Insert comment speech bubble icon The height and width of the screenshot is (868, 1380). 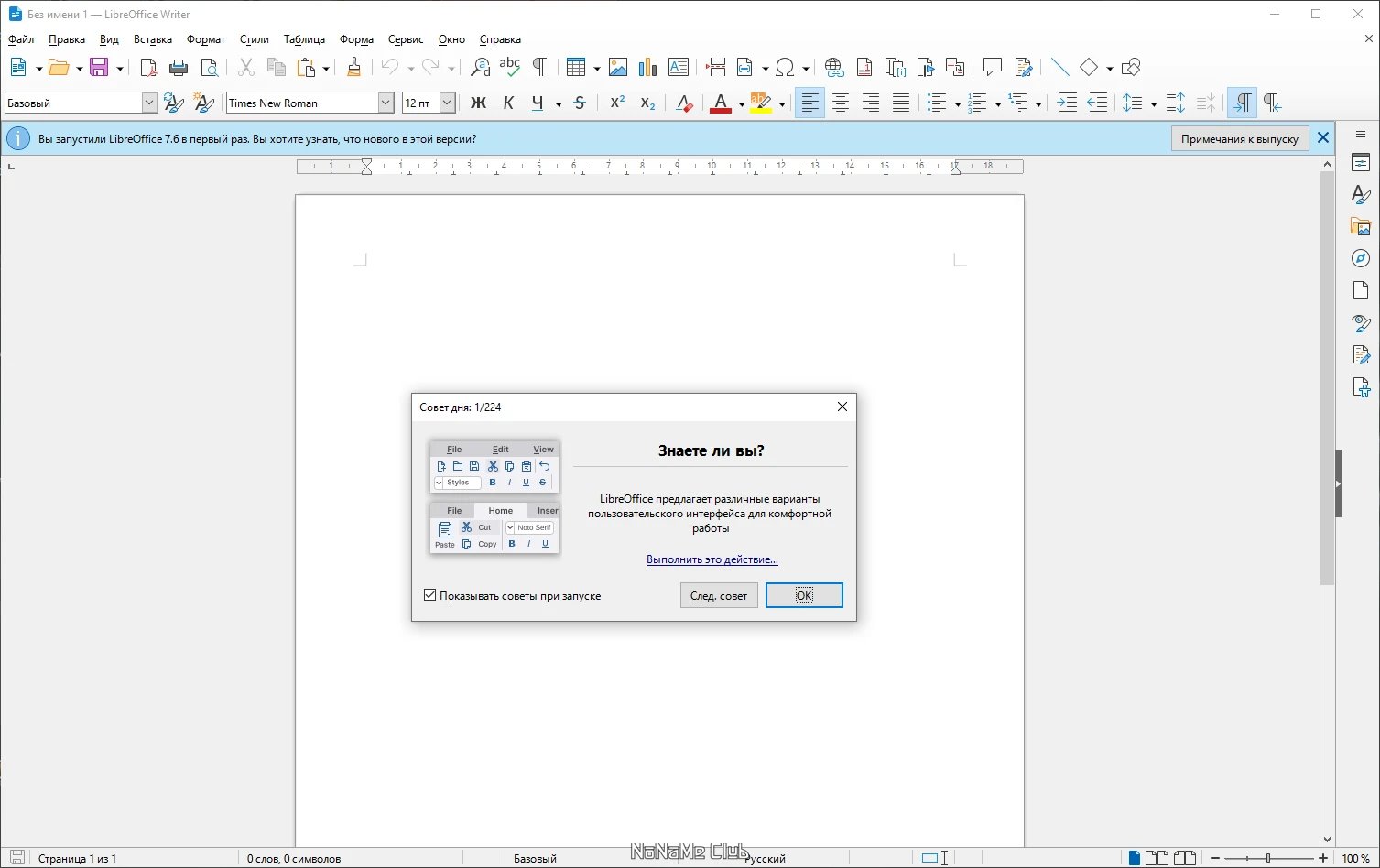point(993,67)
